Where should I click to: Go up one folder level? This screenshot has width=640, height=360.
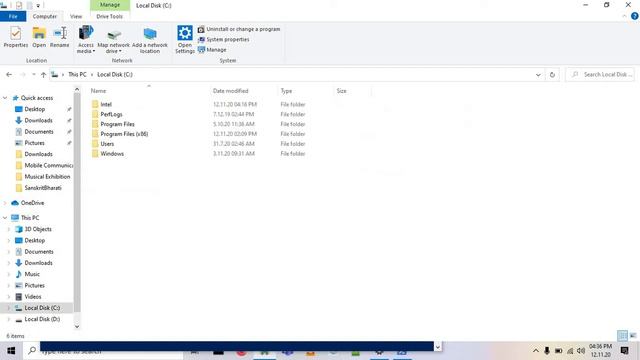click(43, 75)
